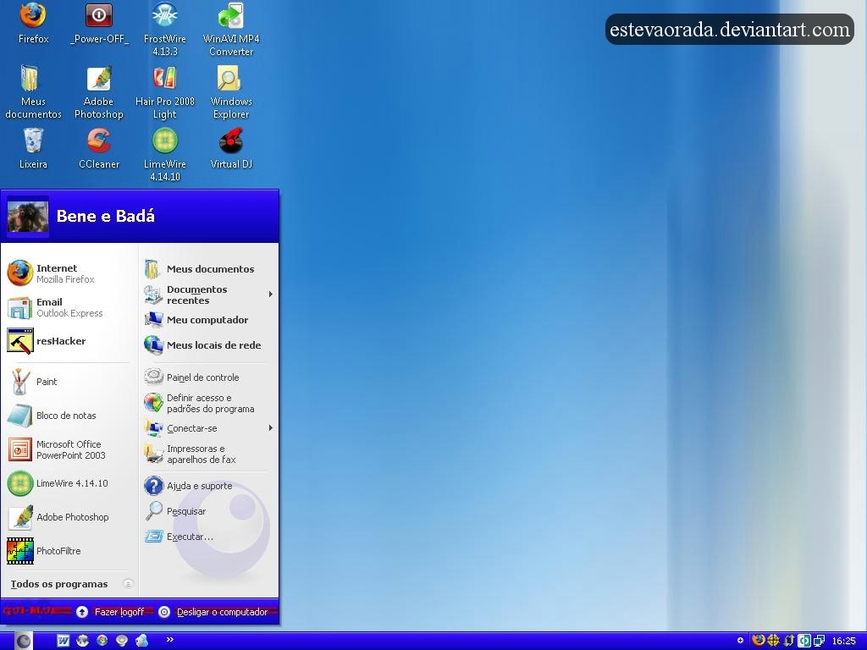Click the user account picture thumbnail
The width and height of the screenshot is (867, 650).
[27, 216]
